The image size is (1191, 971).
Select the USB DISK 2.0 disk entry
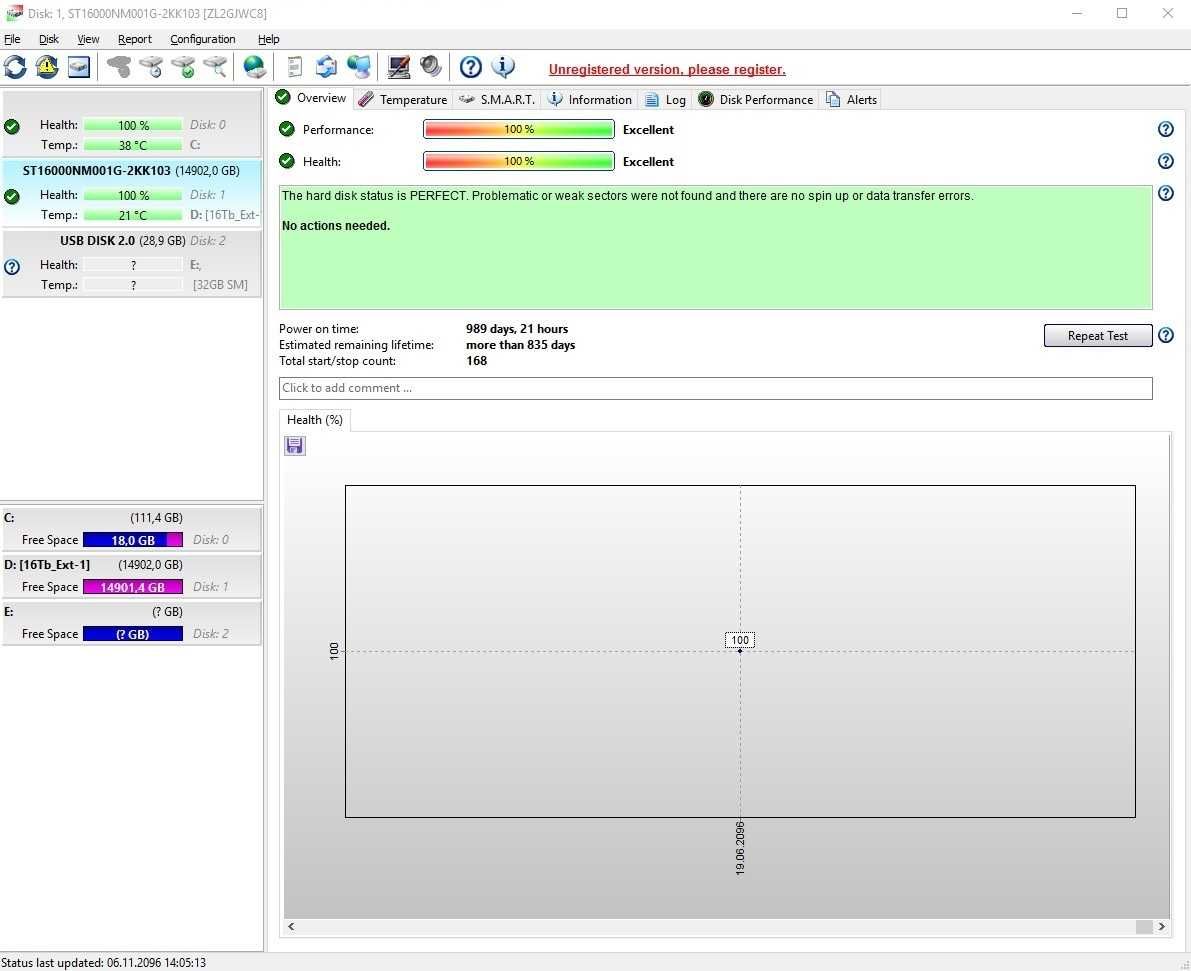coord(131,263)
